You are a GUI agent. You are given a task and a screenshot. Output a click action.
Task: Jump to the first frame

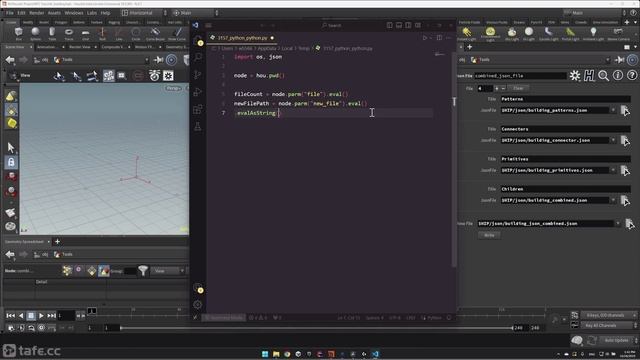(11, 316)
